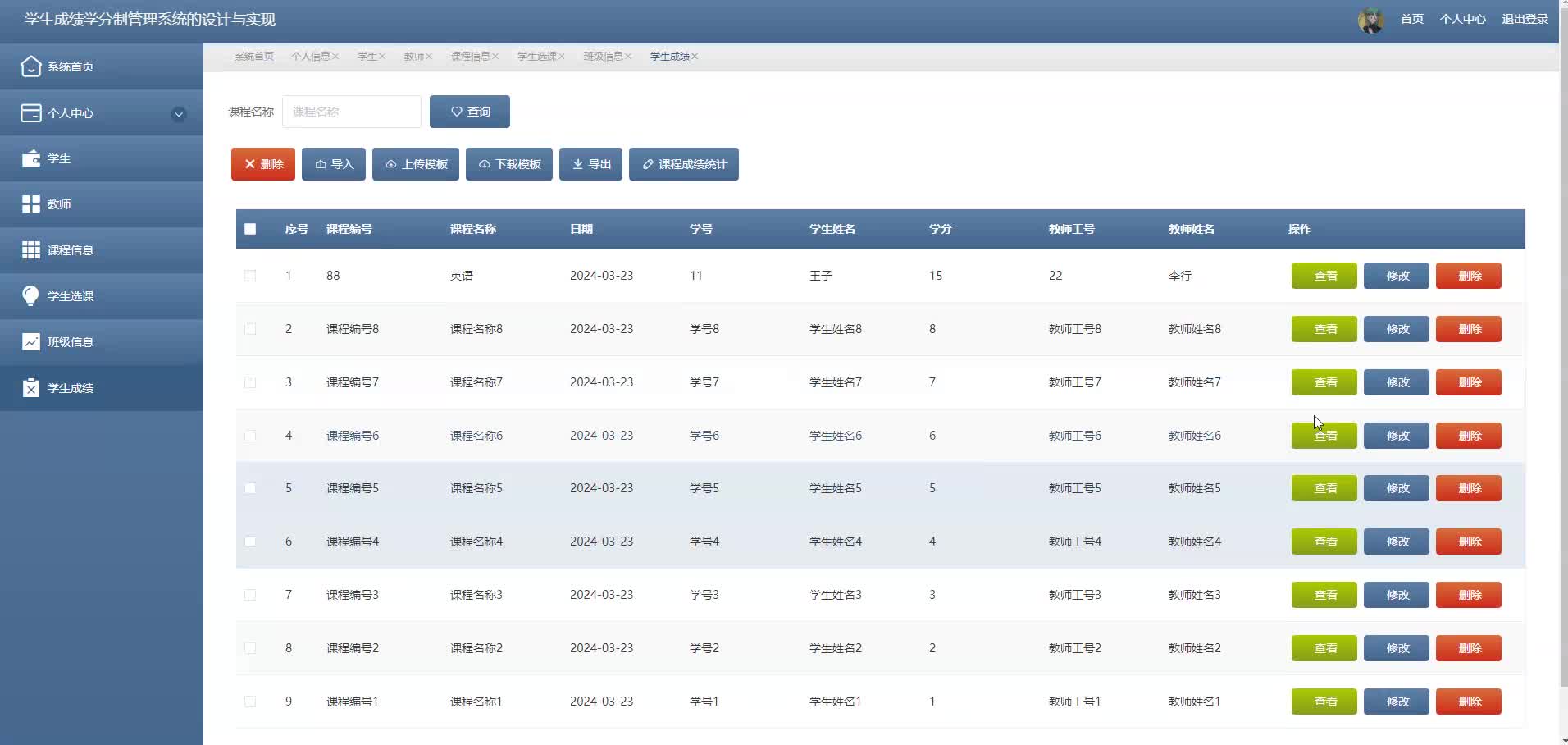
Task: Expand the 个人中心 sidebar chevron
Action: tap(178, 114)
